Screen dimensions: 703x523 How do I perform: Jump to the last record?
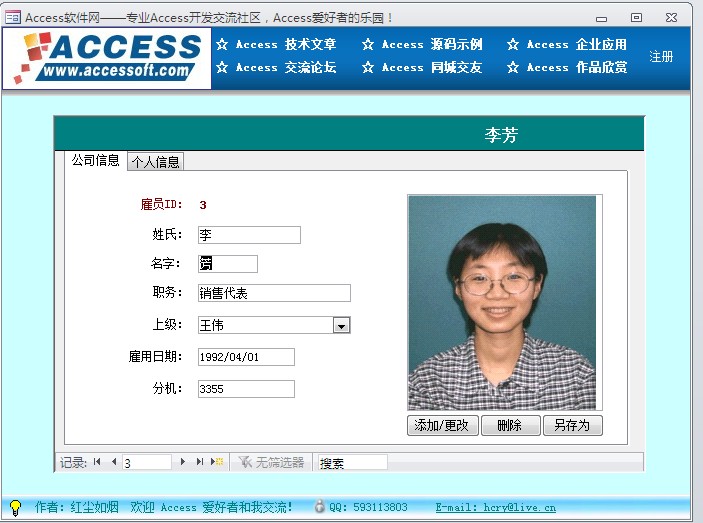[199, 462]
